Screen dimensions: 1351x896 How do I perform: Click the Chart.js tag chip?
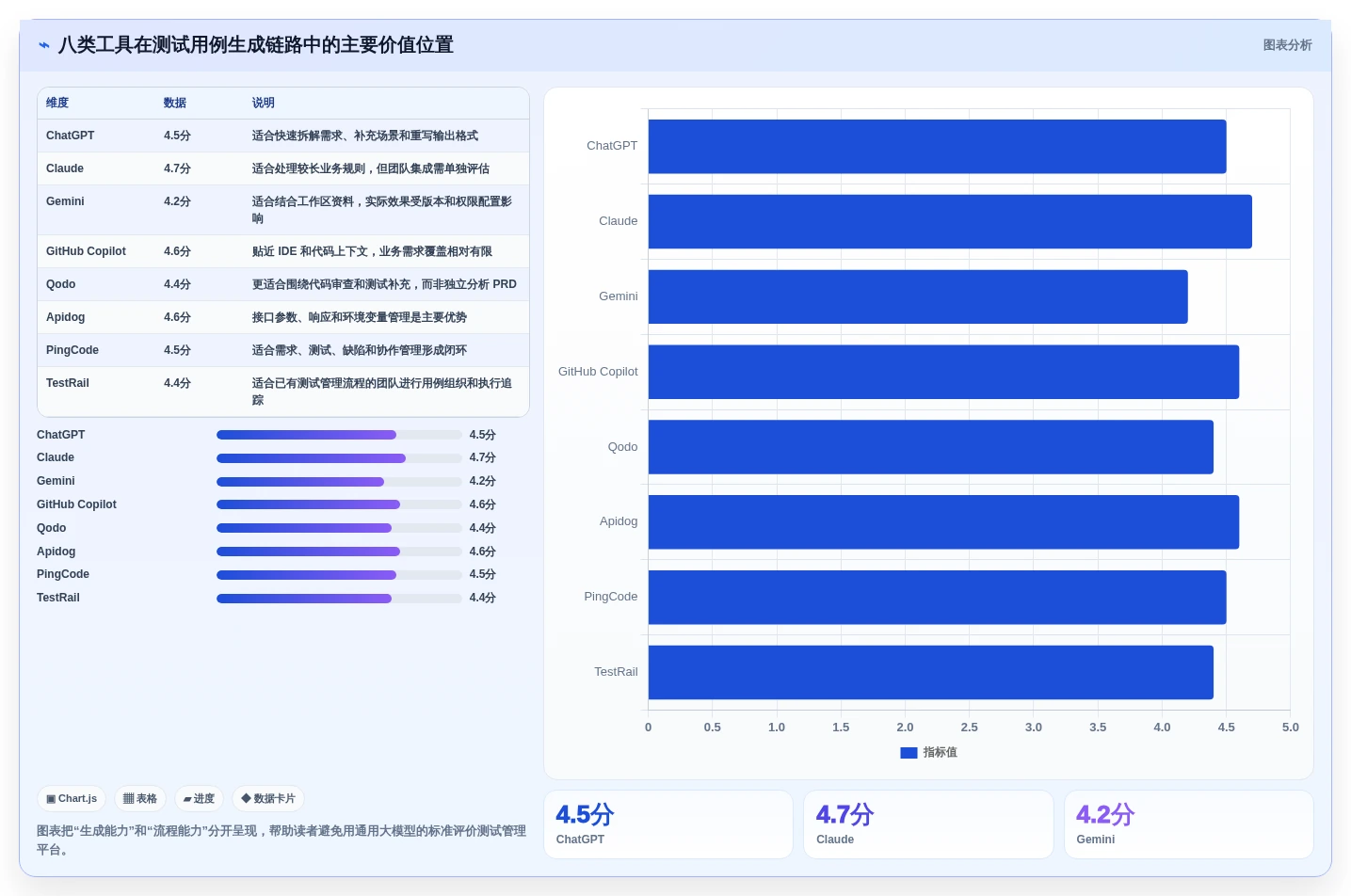pyautogui.click(x=72, y=799)
